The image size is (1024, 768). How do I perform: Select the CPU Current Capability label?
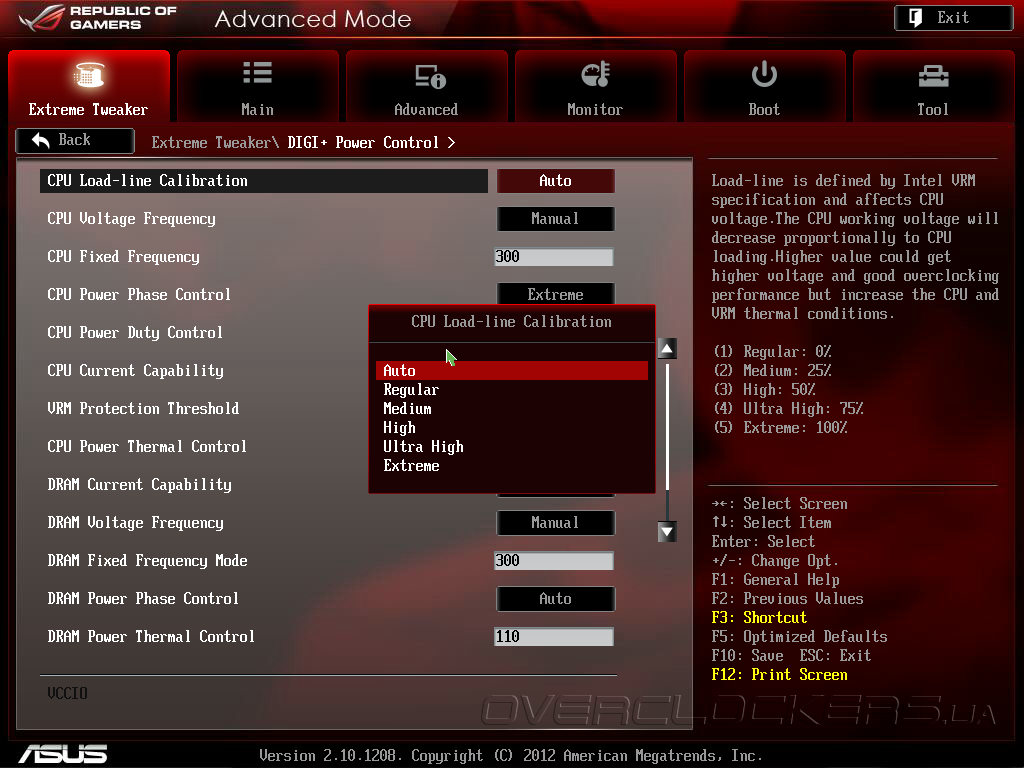135,370
